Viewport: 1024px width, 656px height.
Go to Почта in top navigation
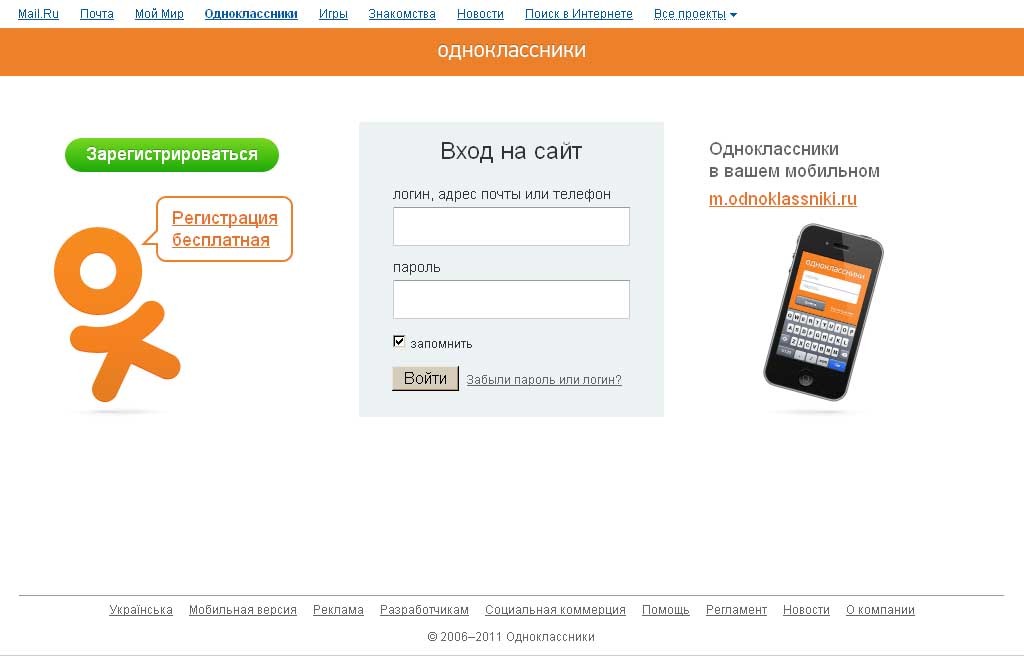pos(97,14)
